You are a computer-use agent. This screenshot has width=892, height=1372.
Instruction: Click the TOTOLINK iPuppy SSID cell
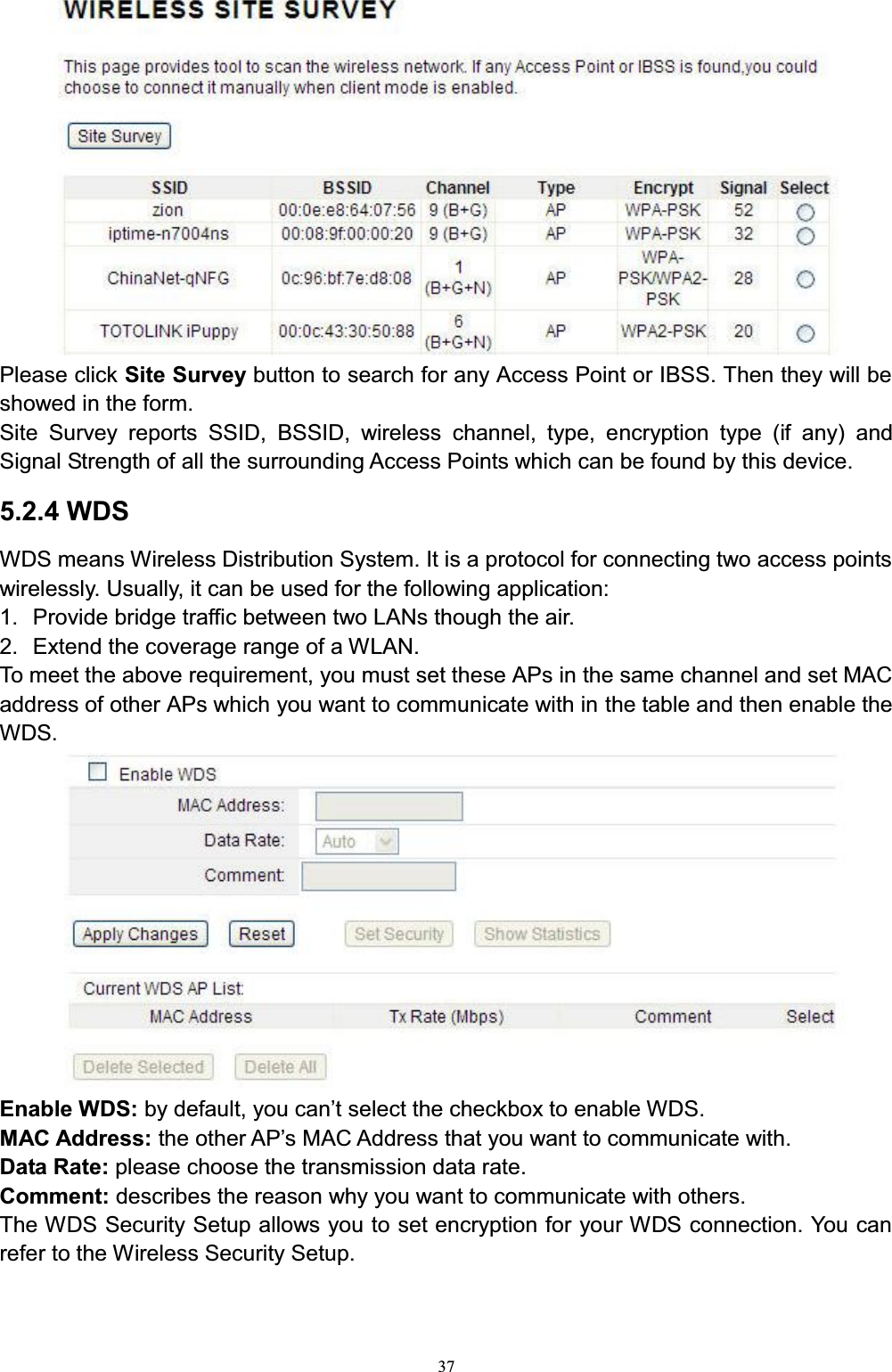pyautogui.click(x=168, y=331)
